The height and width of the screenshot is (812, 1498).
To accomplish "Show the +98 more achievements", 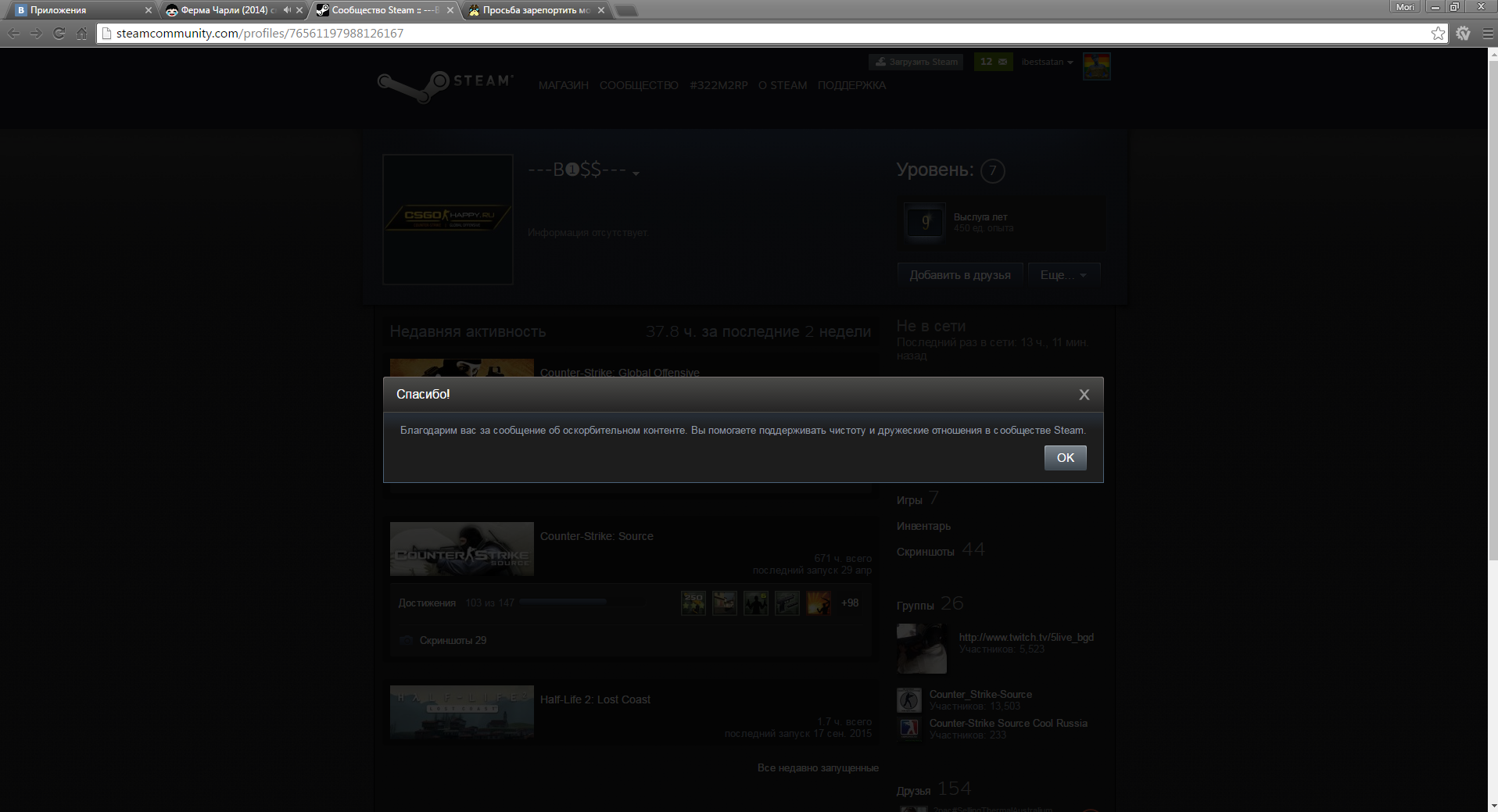I will tap(850, 603).
